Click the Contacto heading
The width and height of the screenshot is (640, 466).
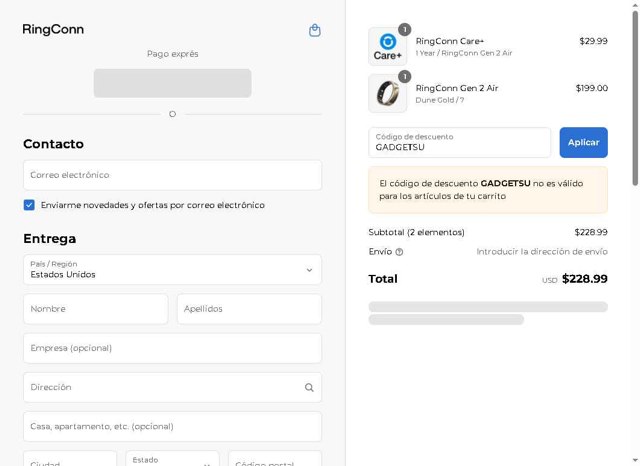53,144
